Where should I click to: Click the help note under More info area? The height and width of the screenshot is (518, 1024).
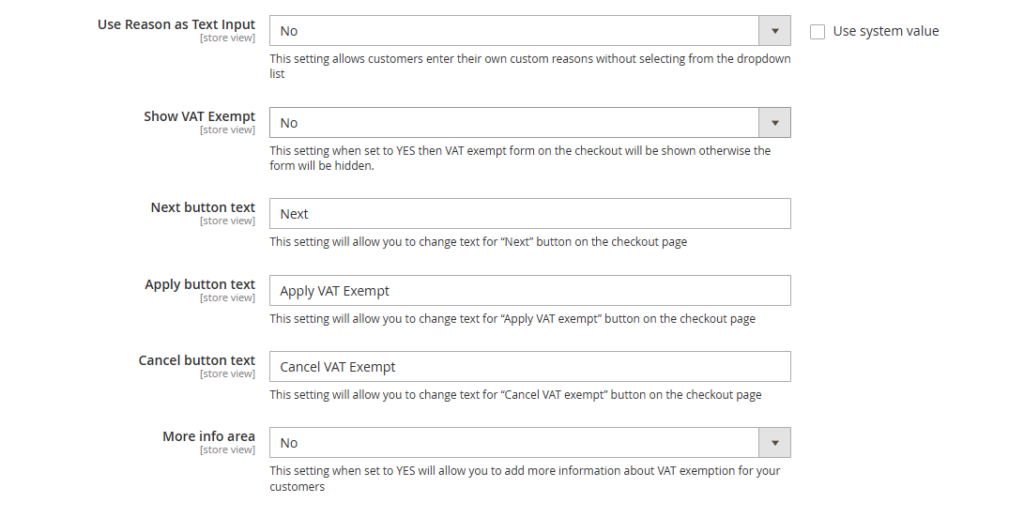tap(524, 478)
